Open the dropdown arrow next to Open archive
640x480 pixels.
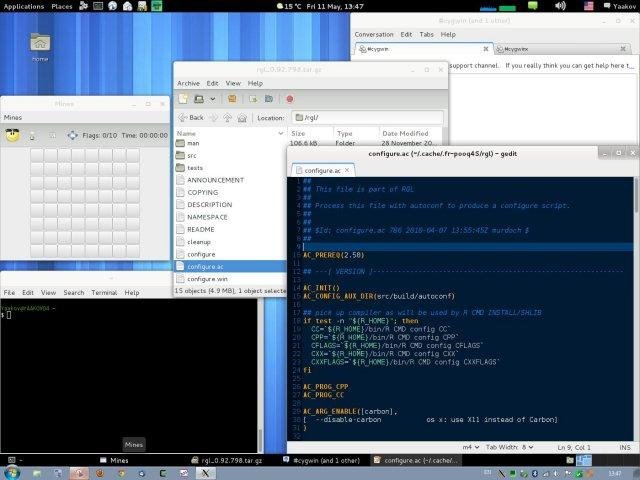click(x=213, y=99)
